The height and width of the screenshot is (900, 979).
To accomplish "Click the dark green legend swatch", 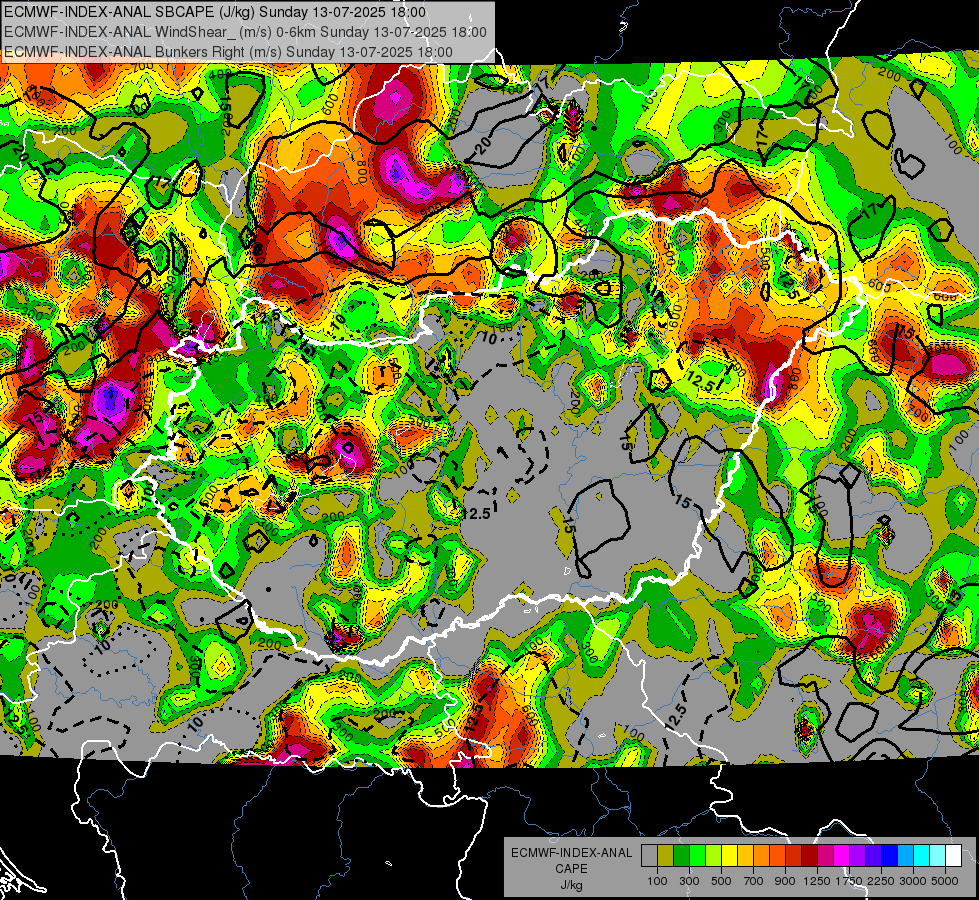I will click(x=682, y=856).
